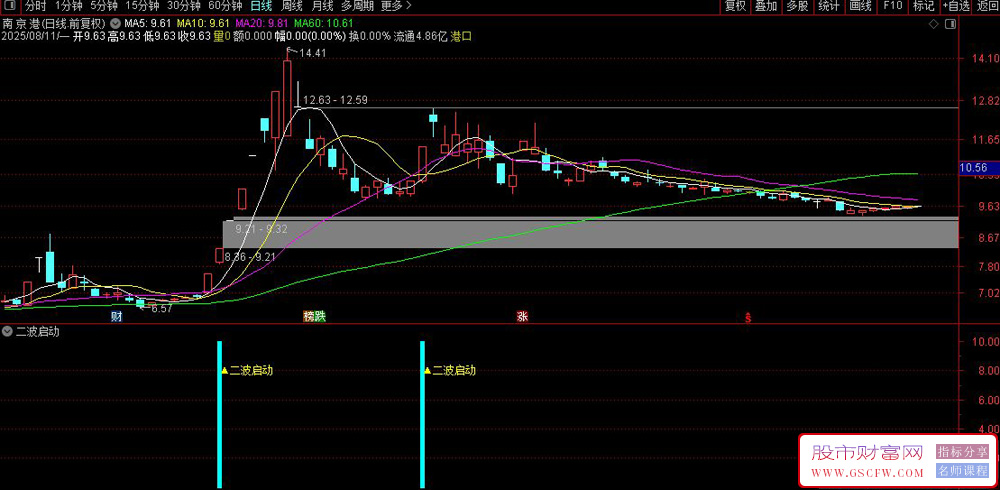Expand the 更多 more periods menu
This screenshot has height=490, width=1000.
click(396, 6)
